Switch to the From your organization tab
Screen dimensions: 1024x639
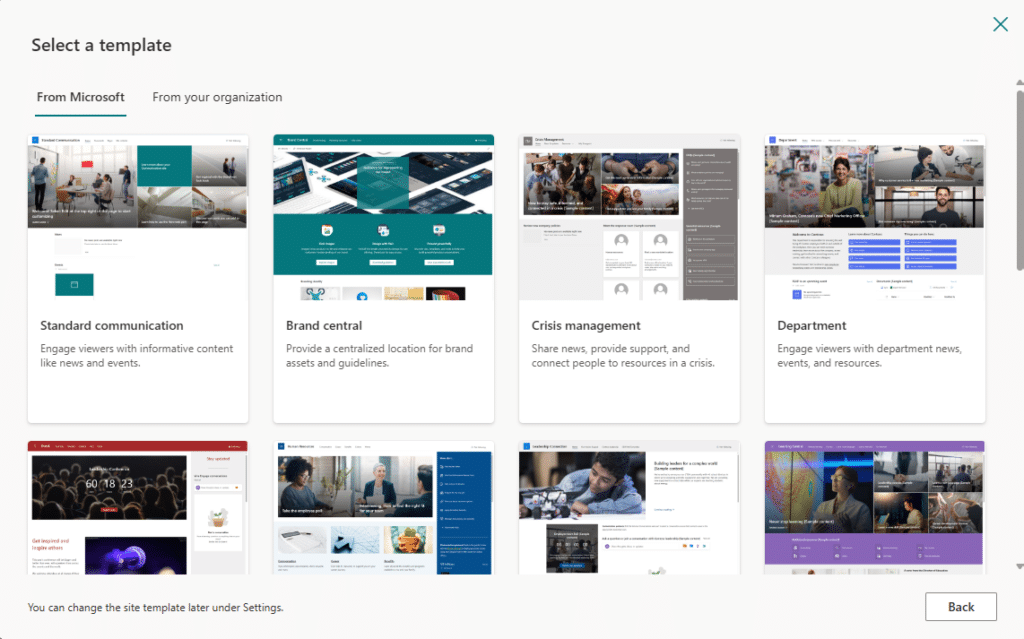click(x=217, y=97)
